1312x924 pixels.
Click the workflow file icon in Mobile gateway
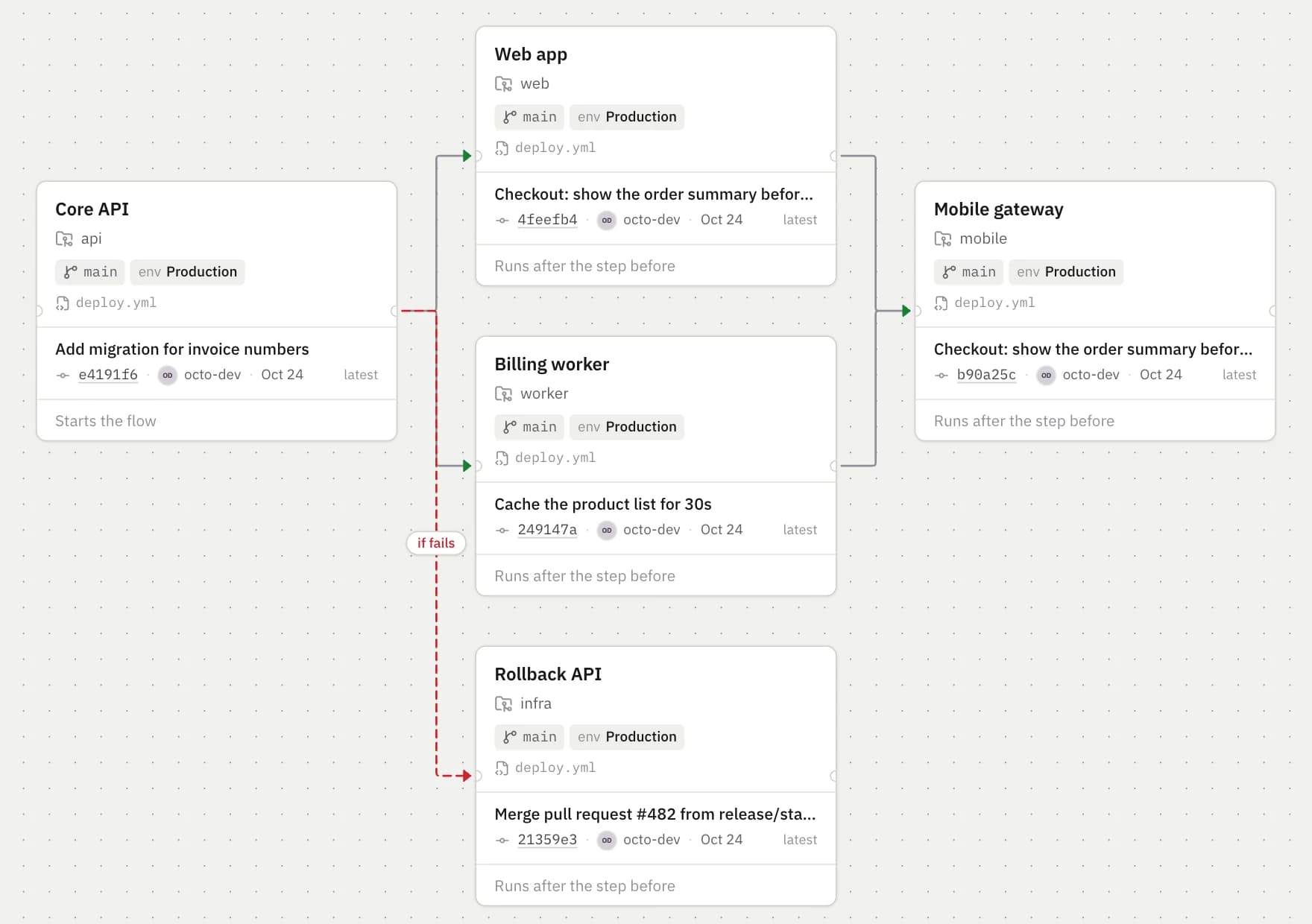(x=941, y=303)
